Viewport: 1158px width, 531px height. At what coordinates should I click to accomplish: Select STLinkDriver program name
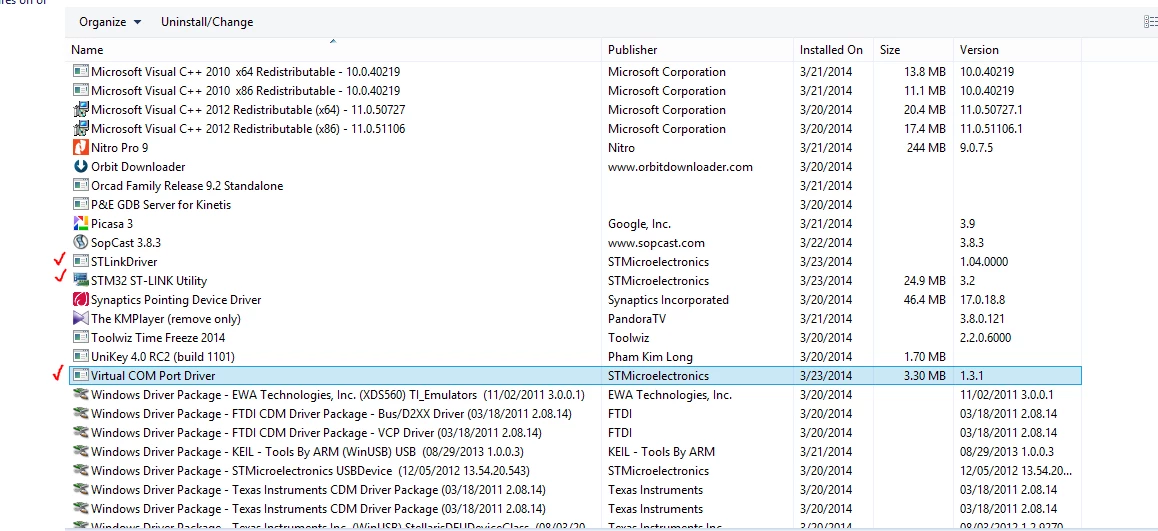tap(124, 261)
